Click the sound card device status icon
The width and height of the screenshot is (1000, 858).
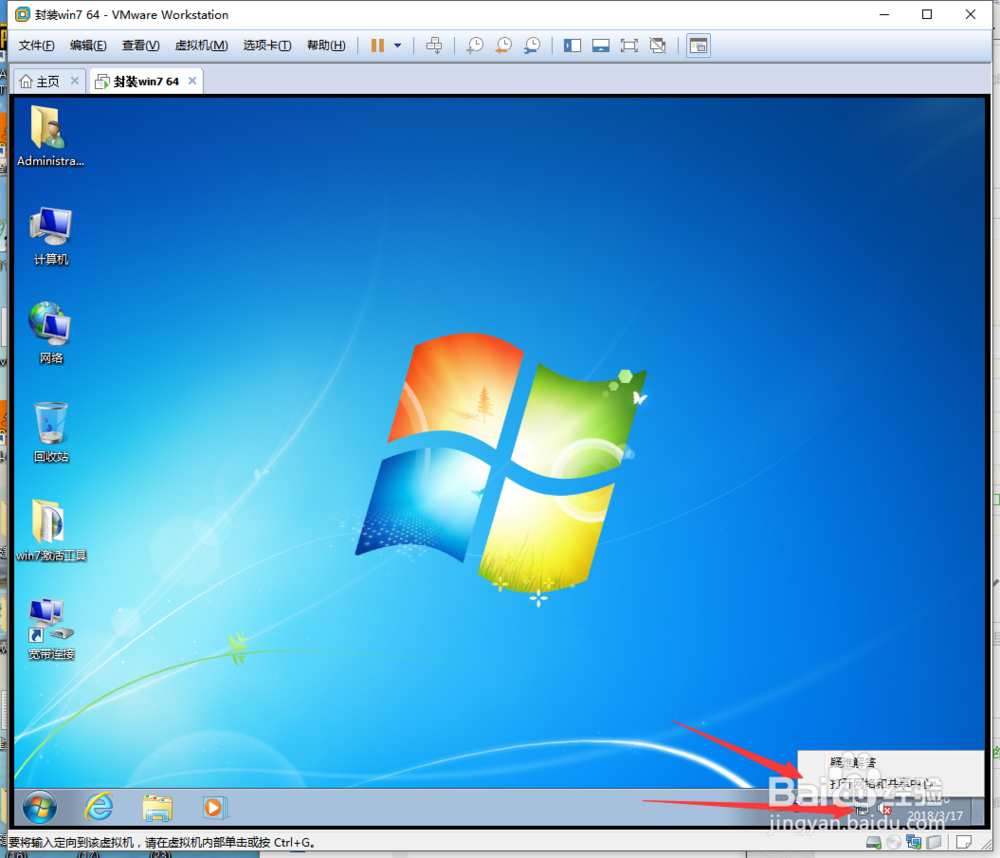click(x=934, y=843)
